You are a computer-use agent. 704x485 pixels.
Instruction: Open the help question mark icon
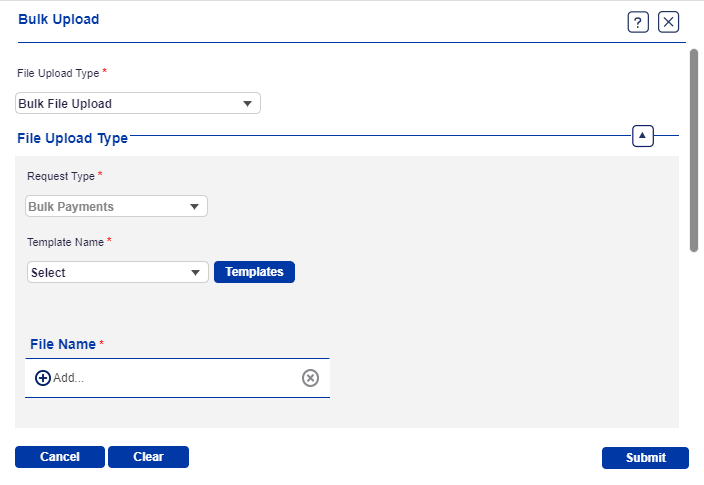(638, 22)
